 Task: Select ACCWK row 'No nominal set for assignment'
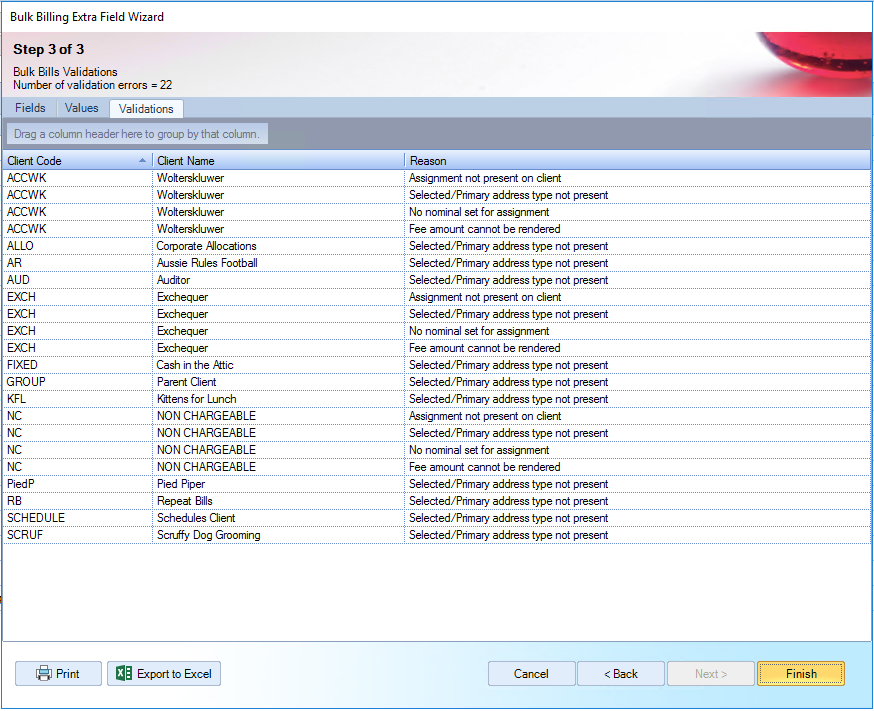click(x=436, y=212)
